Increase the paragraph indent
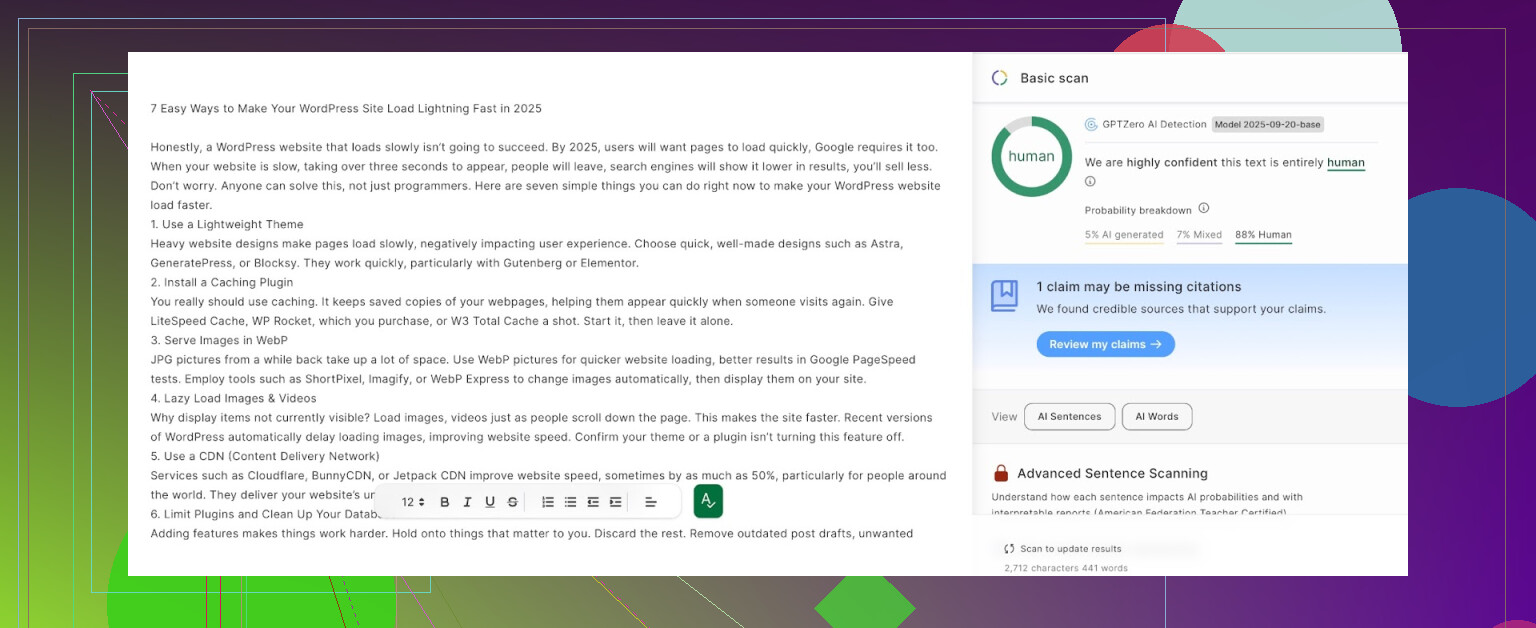This screenshot has width=1536, height=628. click(615, 502)
